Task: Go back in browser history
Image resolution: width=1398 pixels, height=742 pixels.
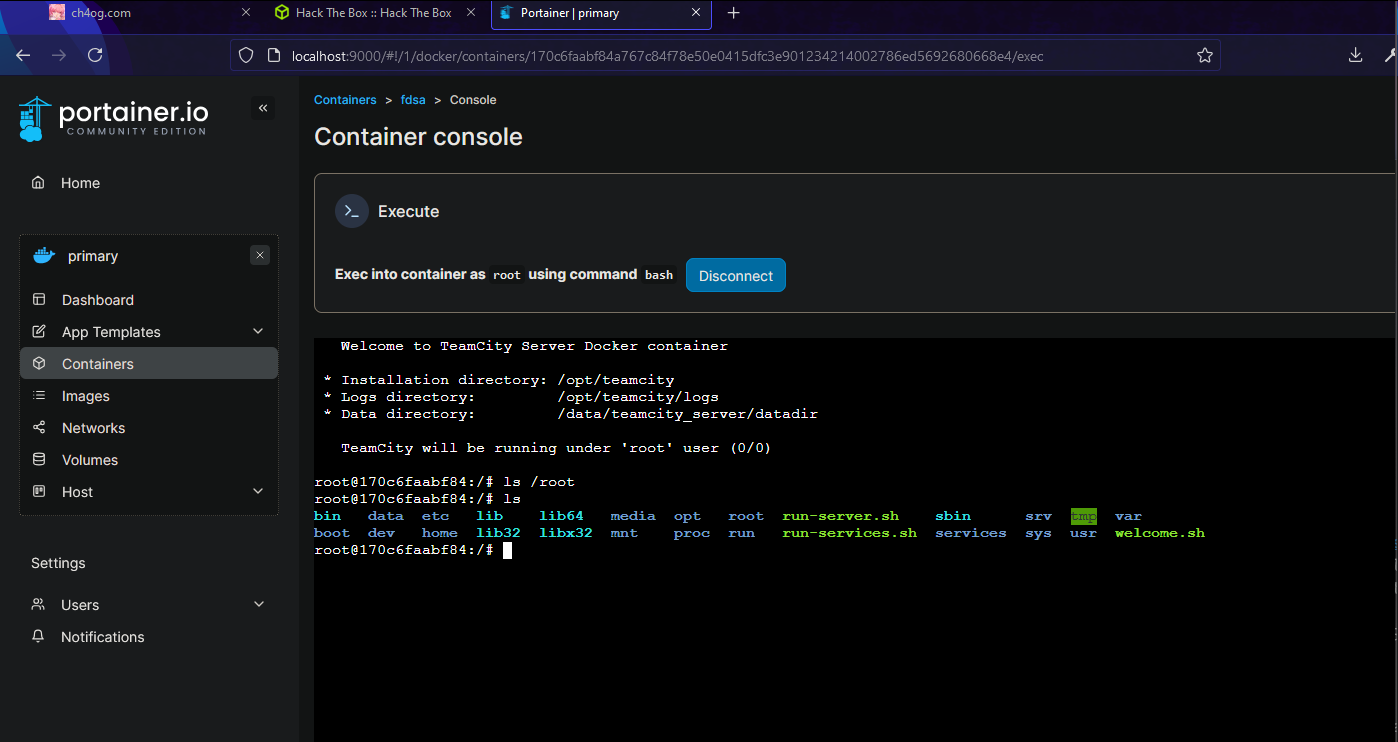Action: pos(23,56)
